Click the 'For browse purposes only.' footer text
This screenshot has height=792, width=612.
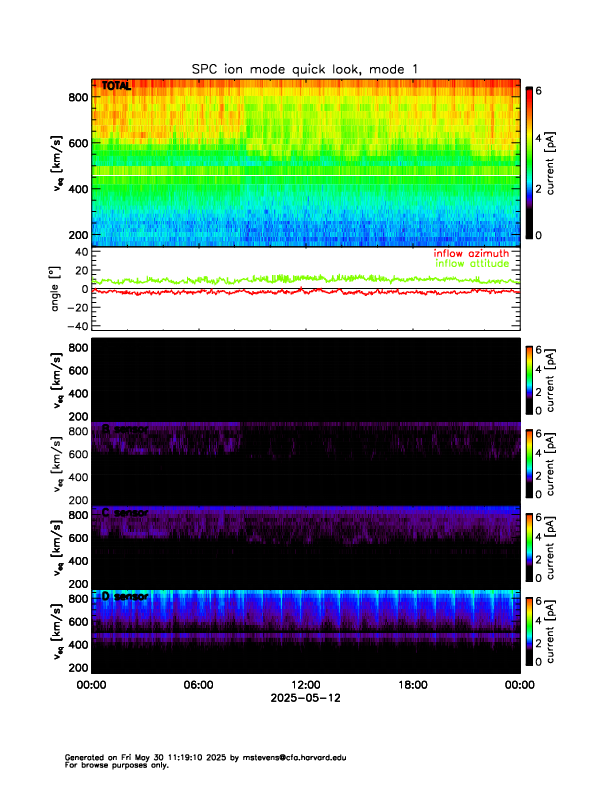(116, 765)
